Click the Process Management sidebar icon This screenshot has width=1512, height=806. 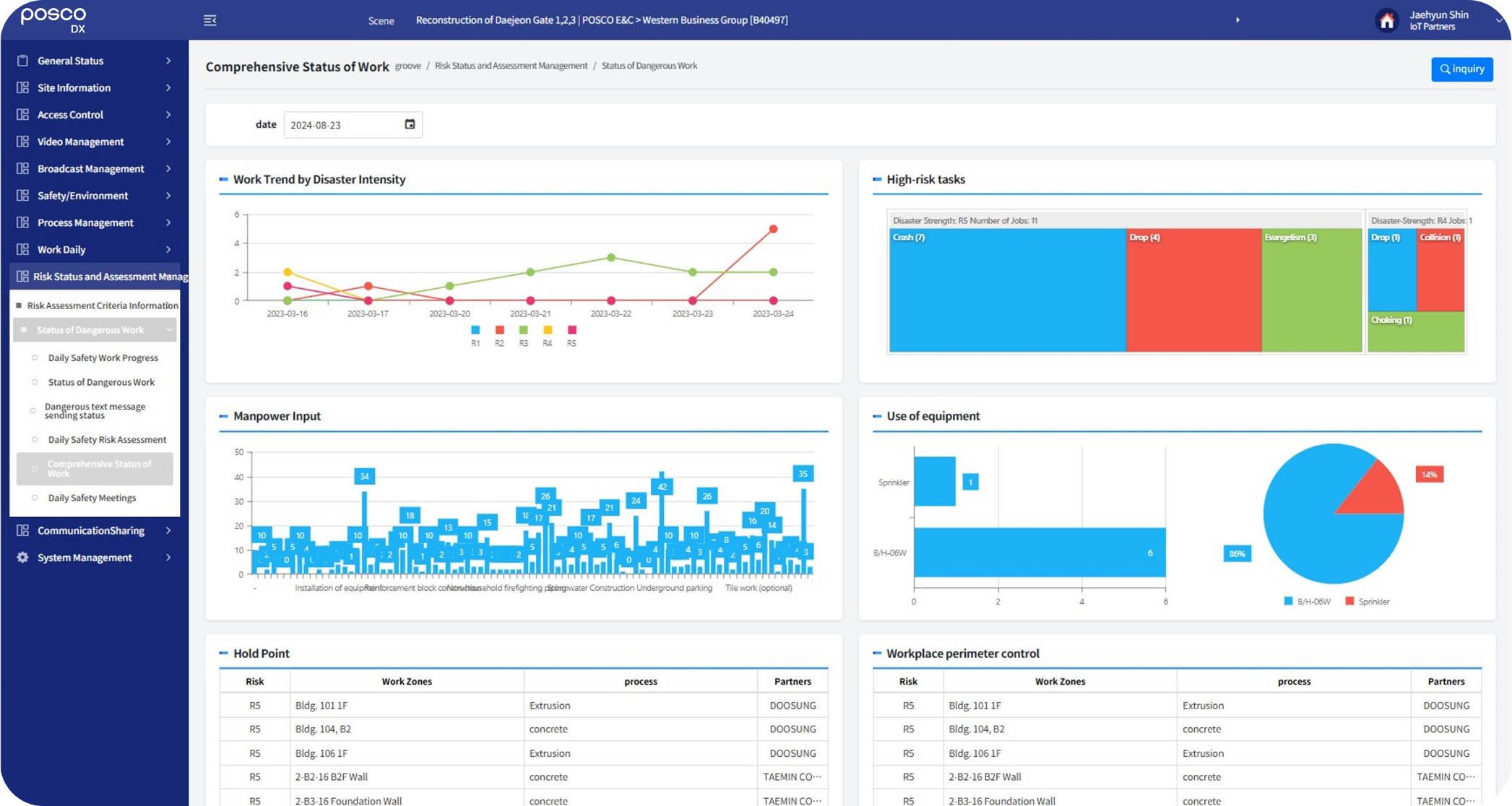coord(22,222)
